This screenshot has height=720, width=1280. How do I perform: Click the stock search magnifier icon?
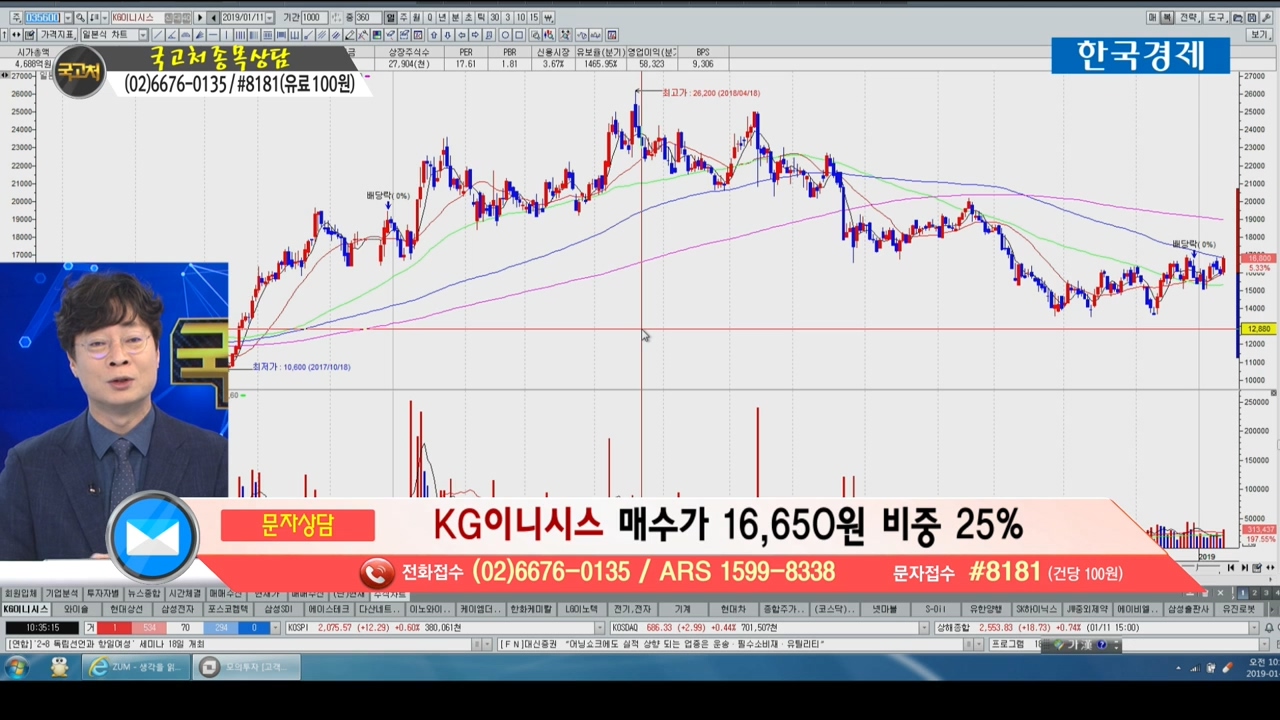pyautogui.click(x=81, y=18)
